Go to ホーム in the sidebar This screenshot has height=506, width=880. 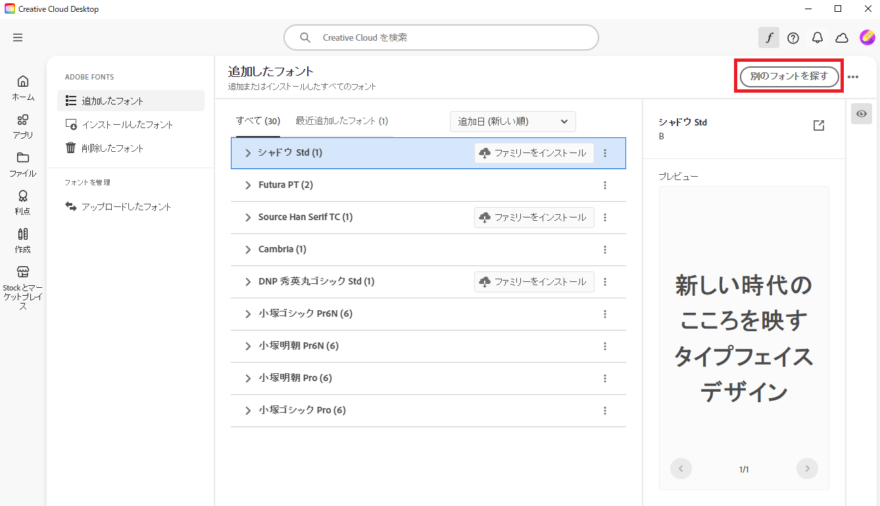coord(23,89)
